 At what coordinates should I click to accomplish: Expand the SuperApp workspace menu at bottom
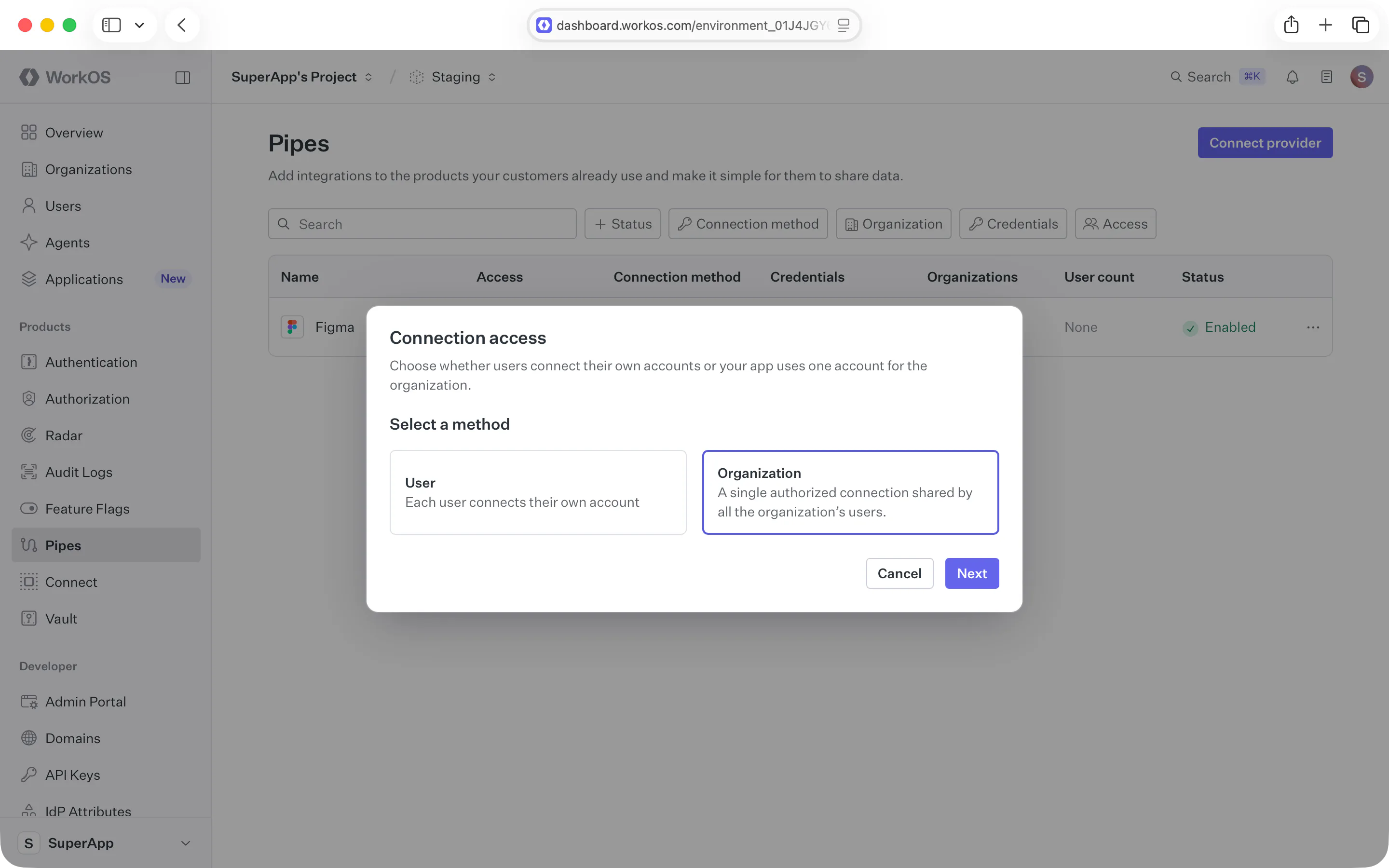click(x=106, y=843)
